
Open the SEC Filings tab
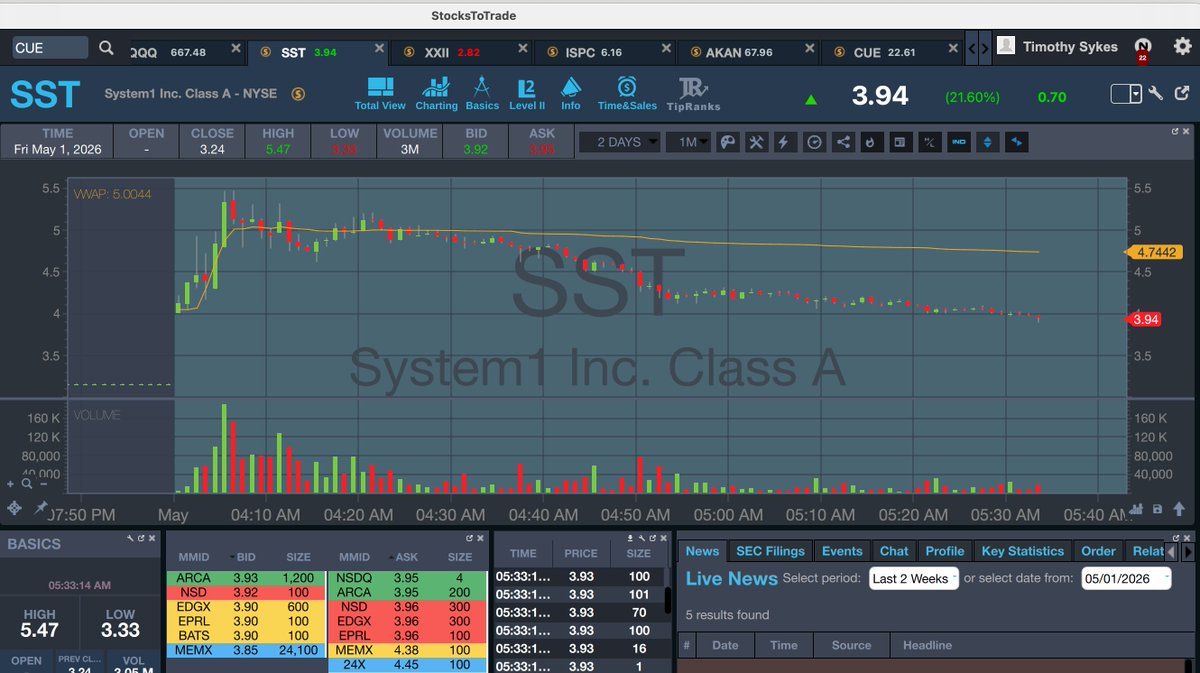[770, 551]
